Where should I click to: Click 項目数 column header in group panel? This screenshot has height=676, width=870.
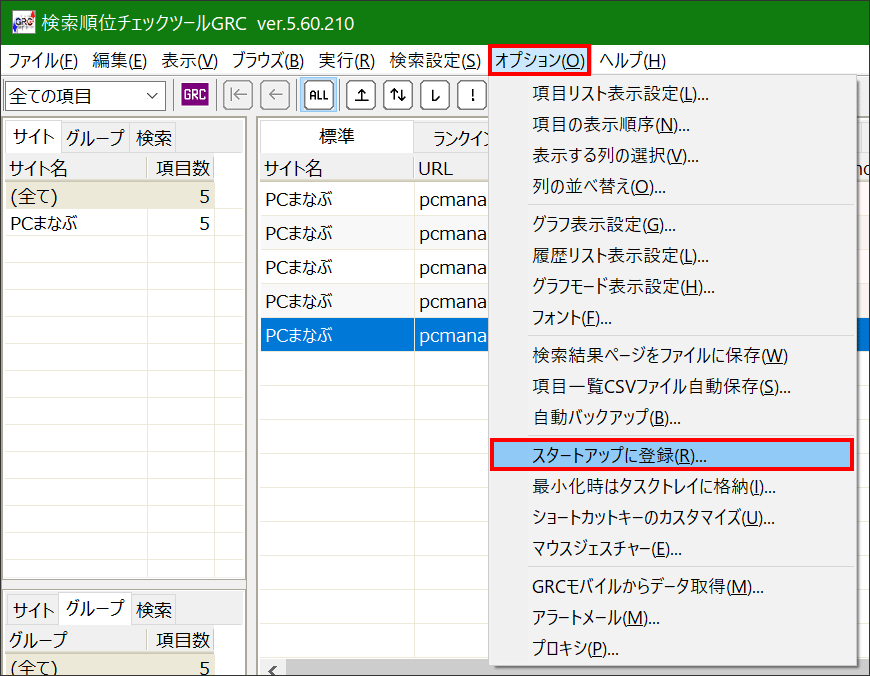click(181, 640)
